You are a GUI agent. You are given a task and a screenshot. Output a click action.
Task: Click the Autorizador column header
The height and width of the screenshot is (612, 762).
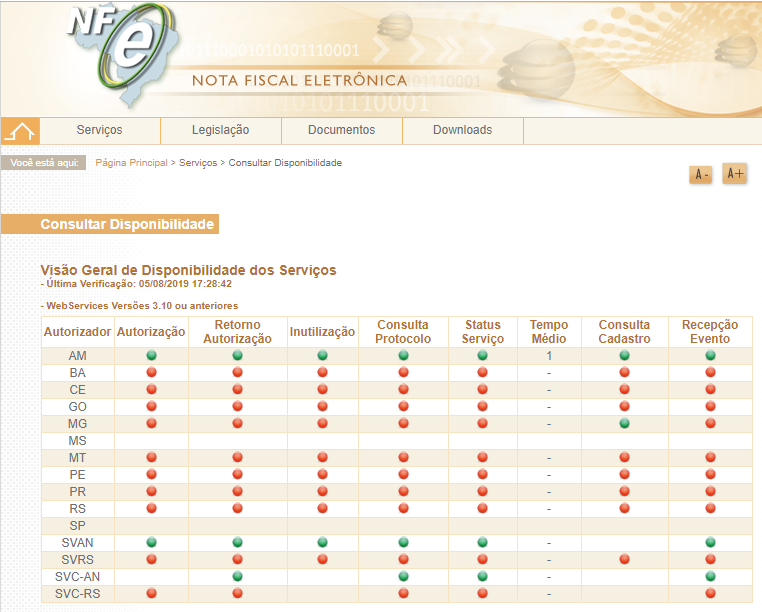(x=78, y=332)
